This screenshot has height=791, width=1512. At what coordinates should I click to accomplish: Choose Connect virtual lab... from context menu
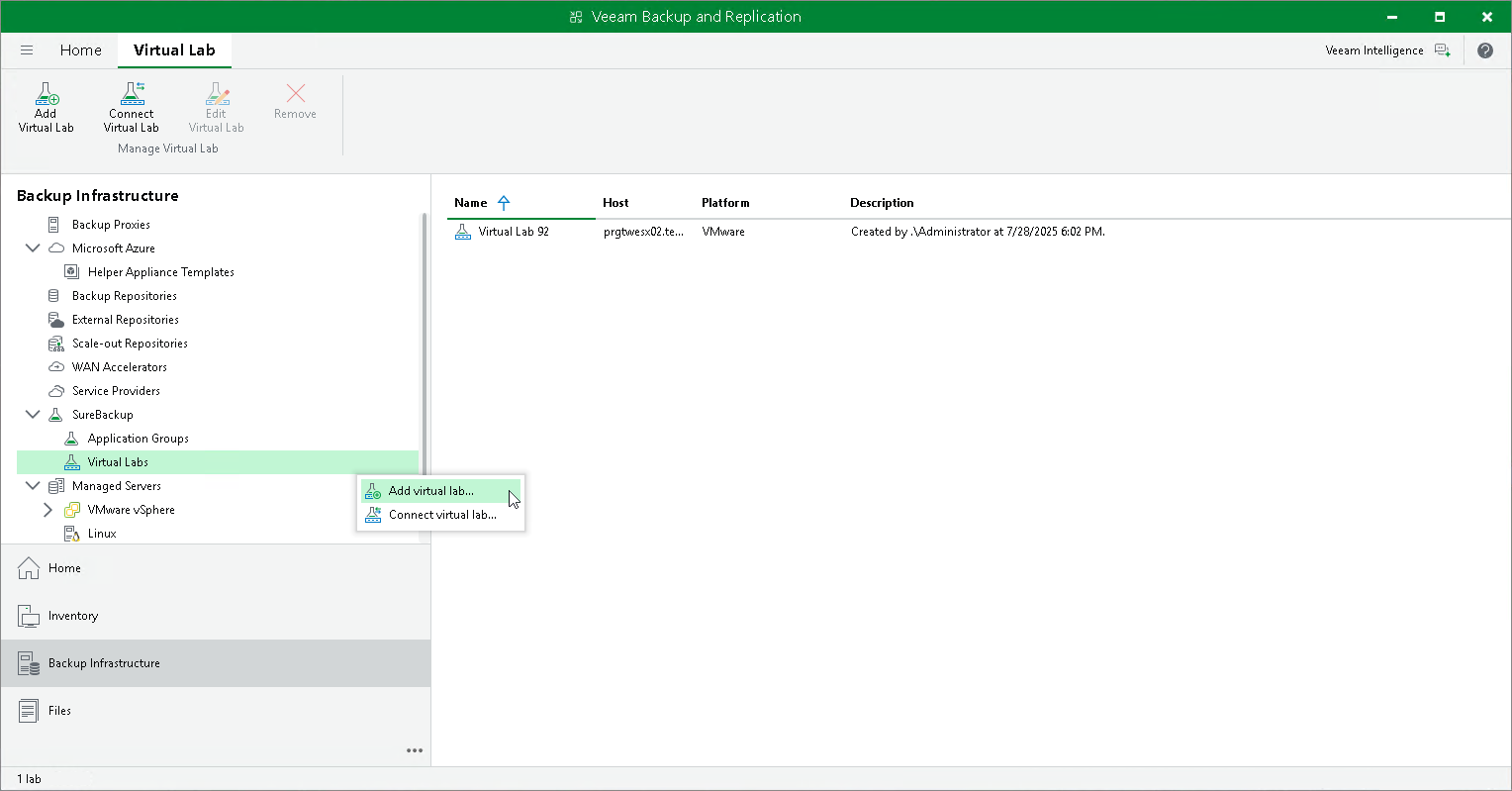tap(440, 515)
